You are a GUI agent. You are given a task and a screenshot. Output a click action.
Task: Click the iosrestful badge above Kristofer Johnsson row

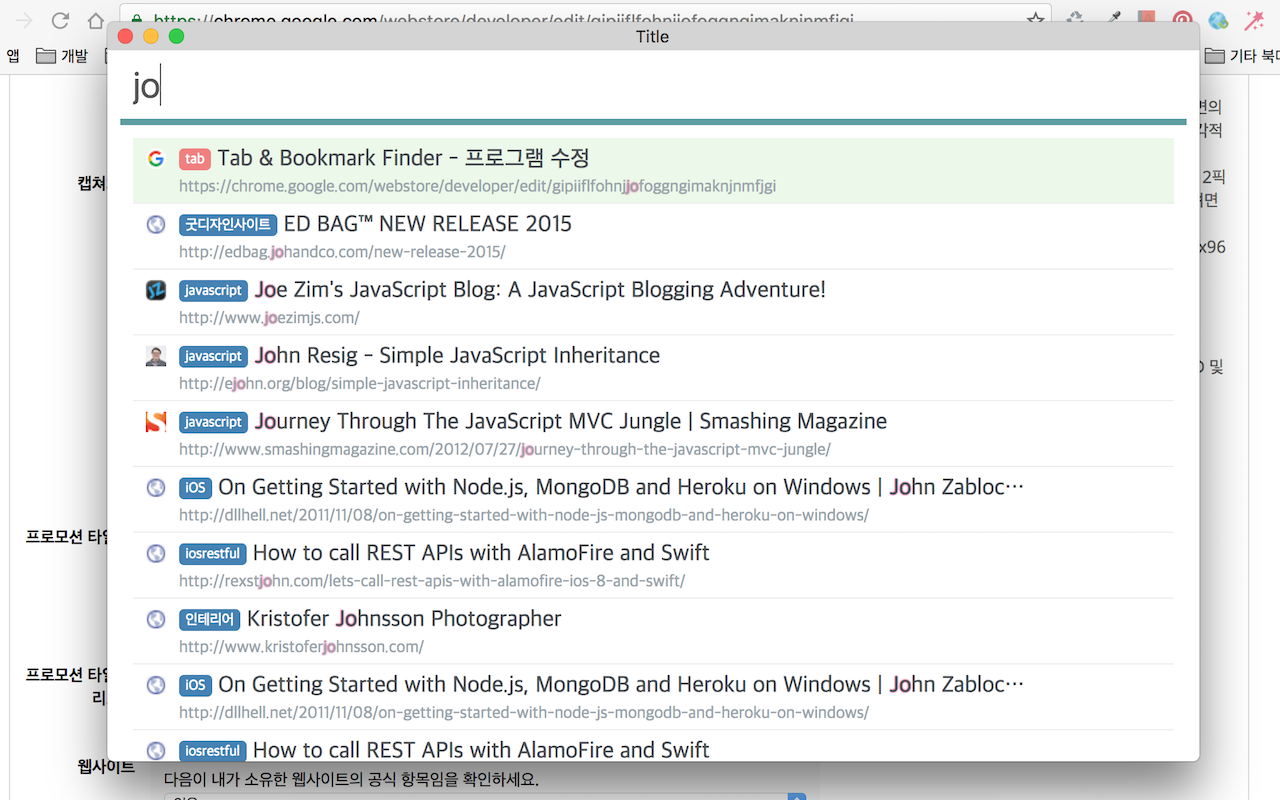(213, 554)
